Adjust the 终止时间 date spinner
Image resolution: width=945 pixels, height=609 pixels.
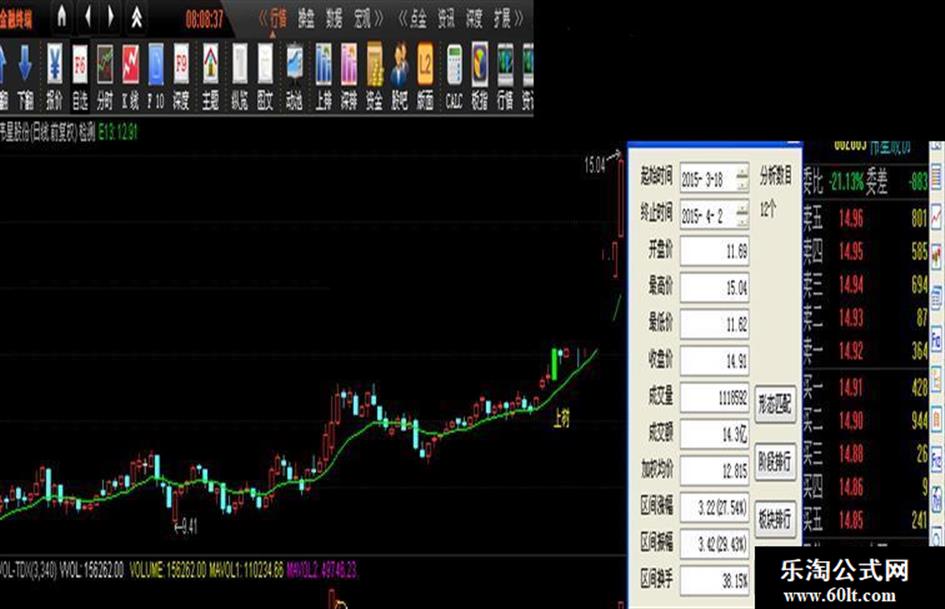(742, 215)
